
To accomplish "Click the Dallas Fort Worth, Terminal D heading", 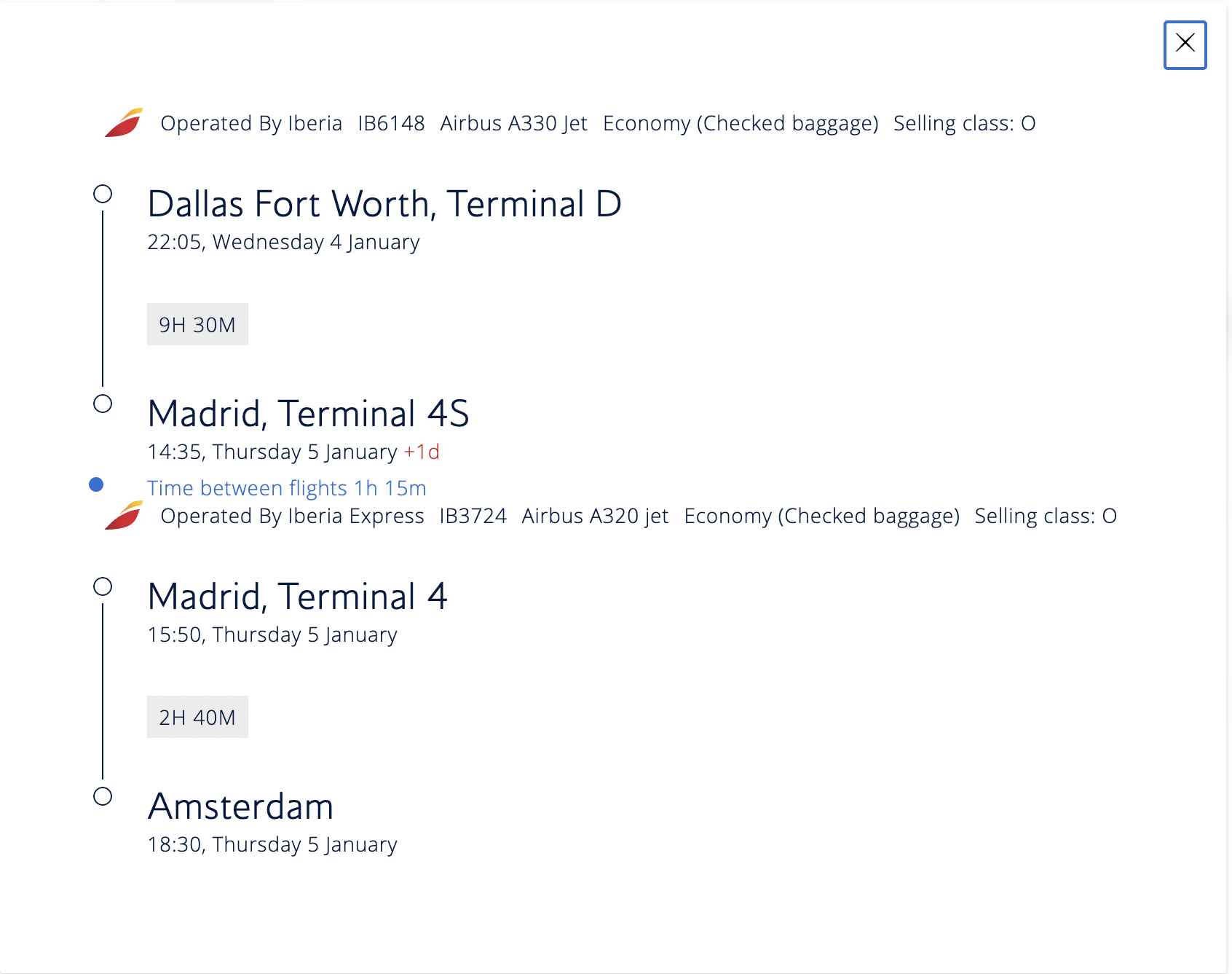I will click(x=384, y=204).
